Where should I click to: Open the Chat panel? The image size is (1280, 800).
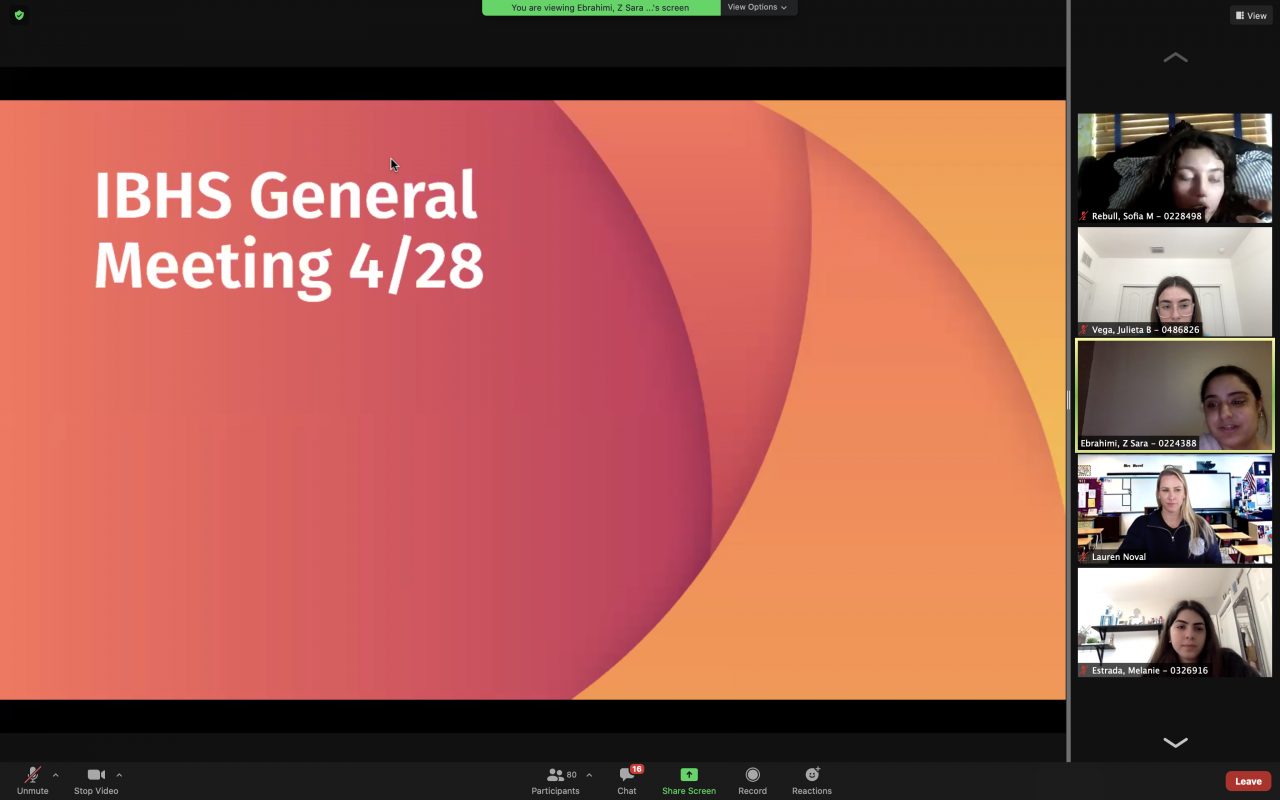pos(627,781)
